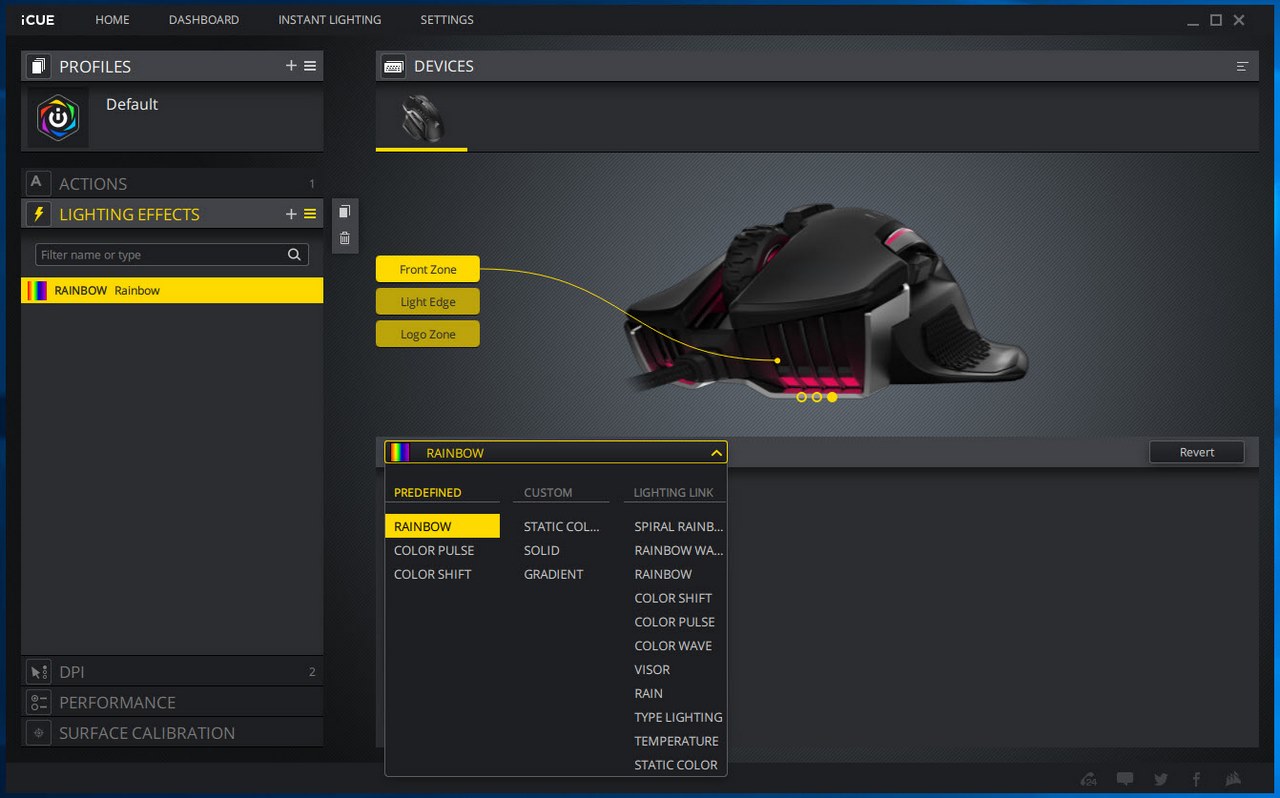This screenshot has width=1280, height=798.
Task: Choose COLOR PULSE under Lighting Link
Action: 676,622
